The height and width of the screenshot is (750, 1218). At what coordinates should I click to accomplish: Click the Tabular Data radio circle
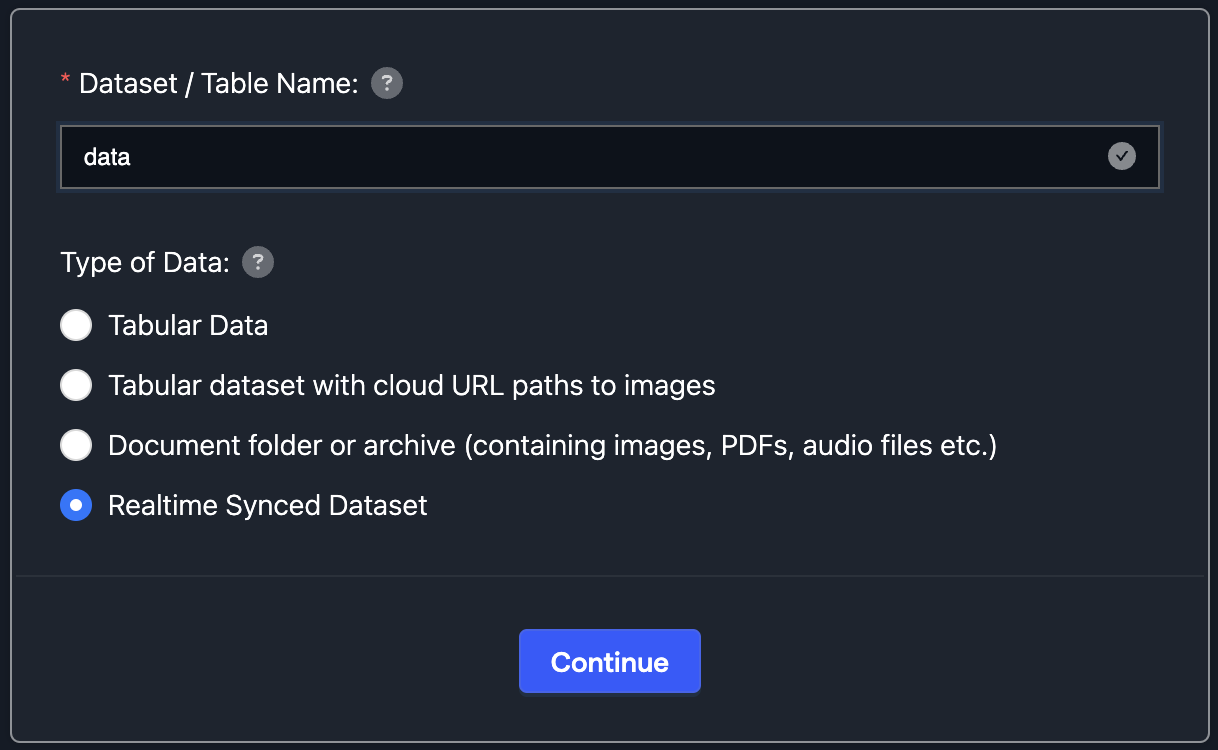[76, 325]
